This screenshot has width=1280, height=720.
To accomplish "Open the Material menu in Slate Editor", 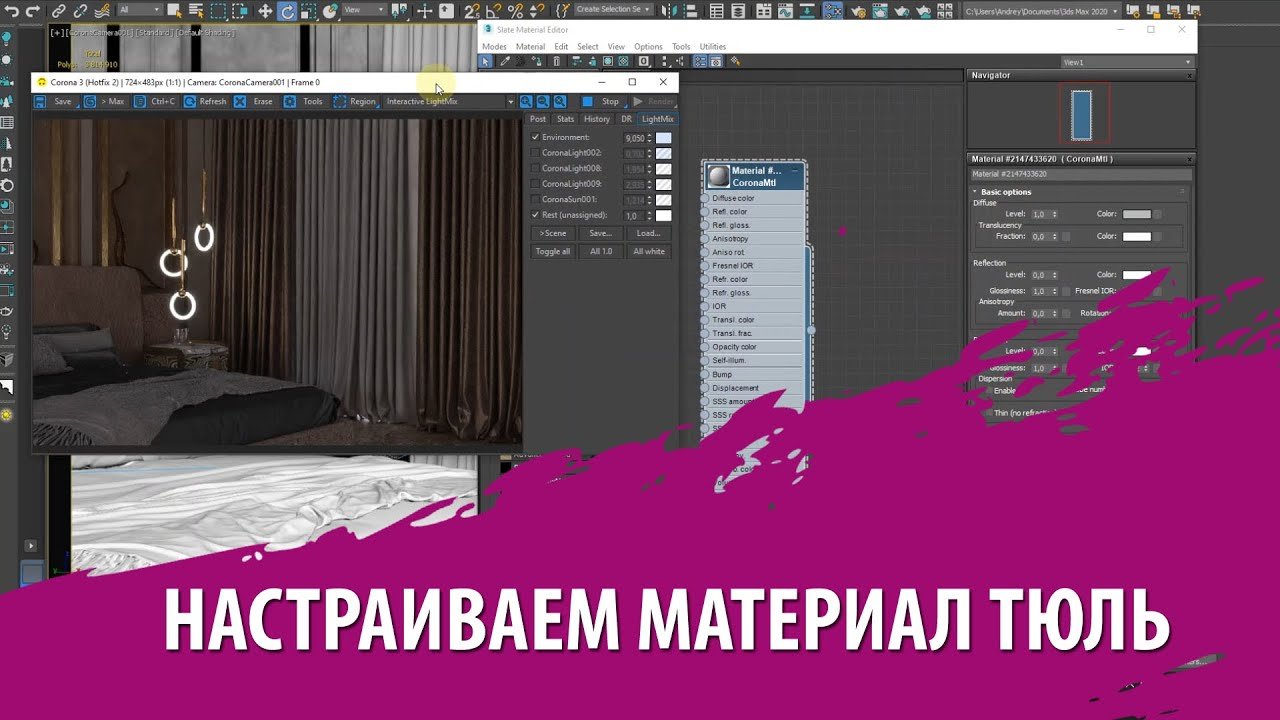I will 530,47.
